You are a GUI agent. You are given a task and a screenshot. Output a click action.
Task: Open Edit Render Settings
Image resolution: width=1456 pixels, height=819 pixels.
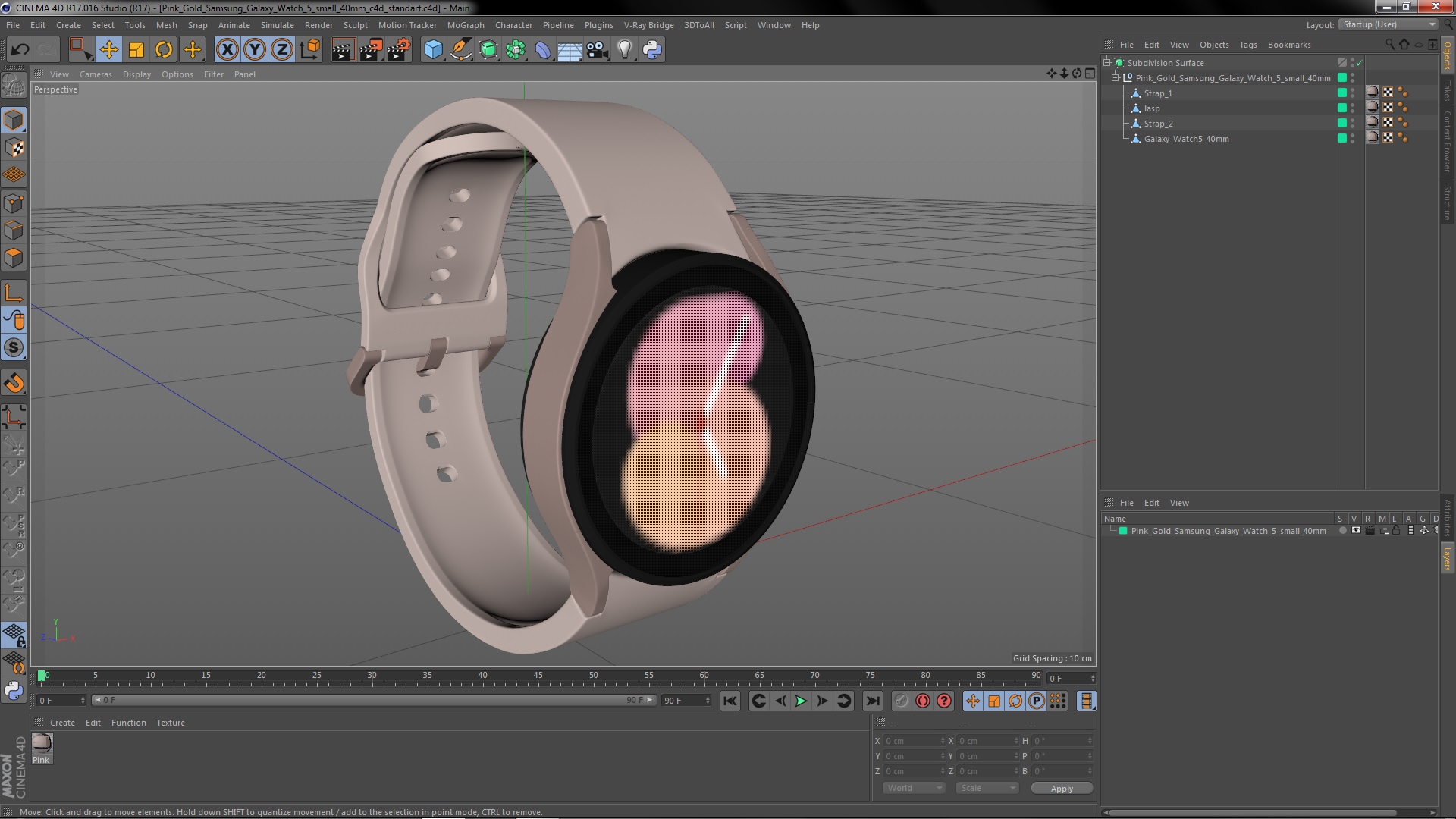coord(399,50)
